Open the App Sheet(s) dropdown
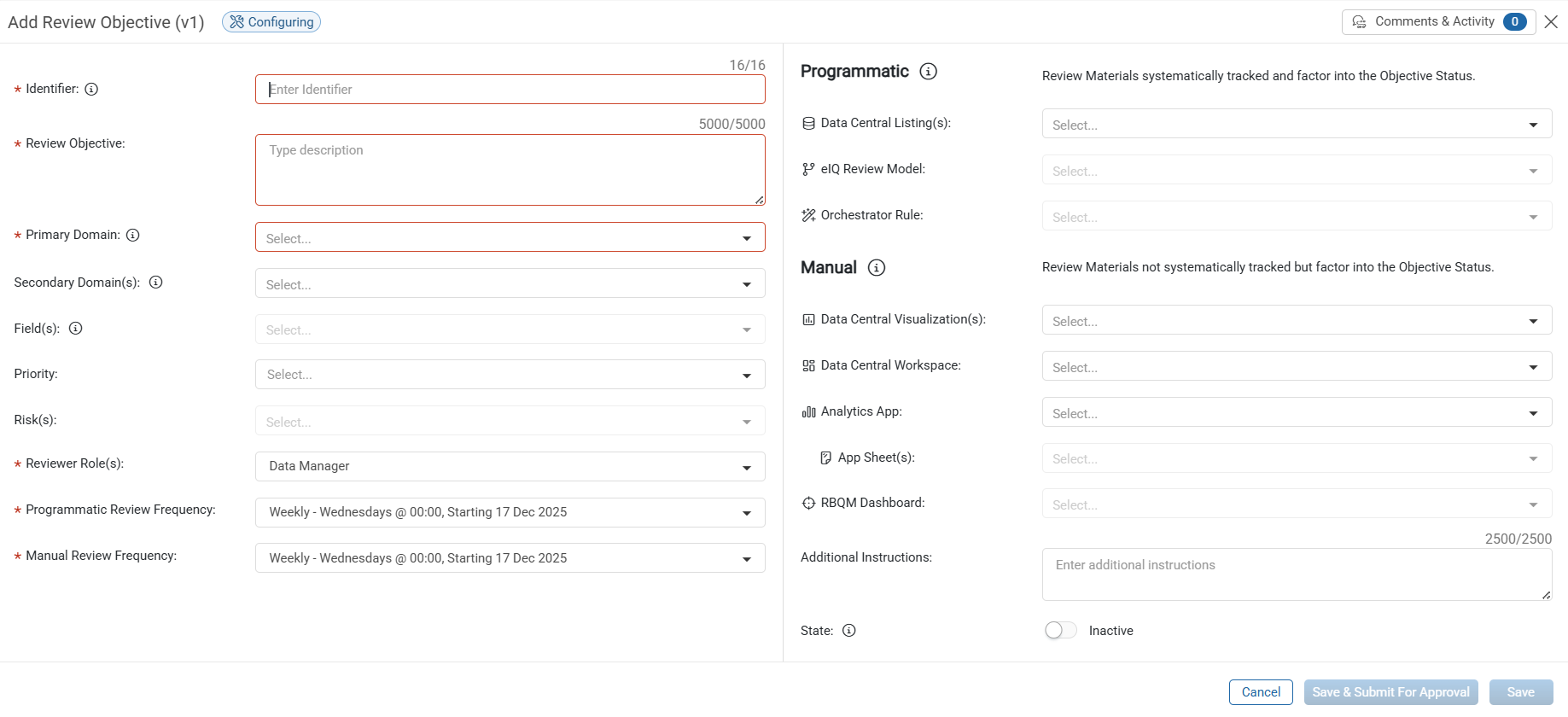Image resolution: width=1568 pixels, height=717 pixels. [x=1297, y=458]
